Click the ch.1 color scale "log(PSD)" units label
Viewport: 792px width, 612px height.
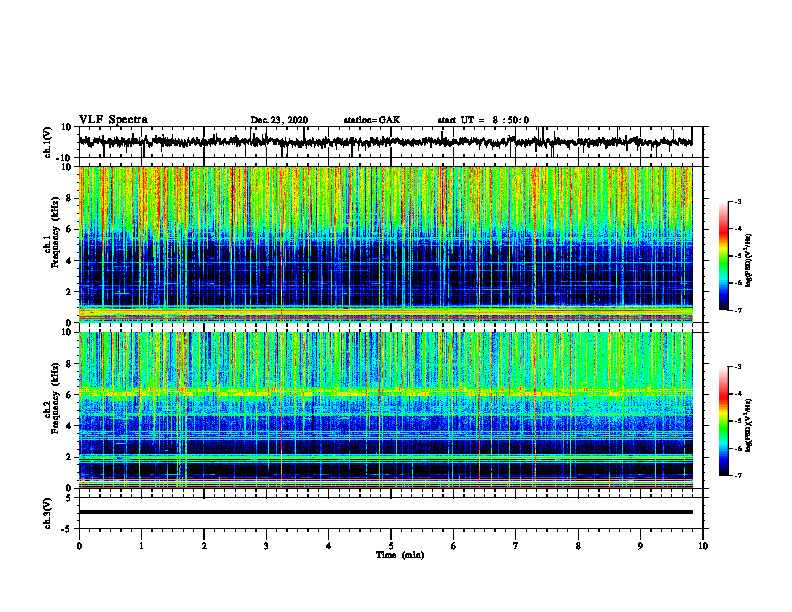749,261
